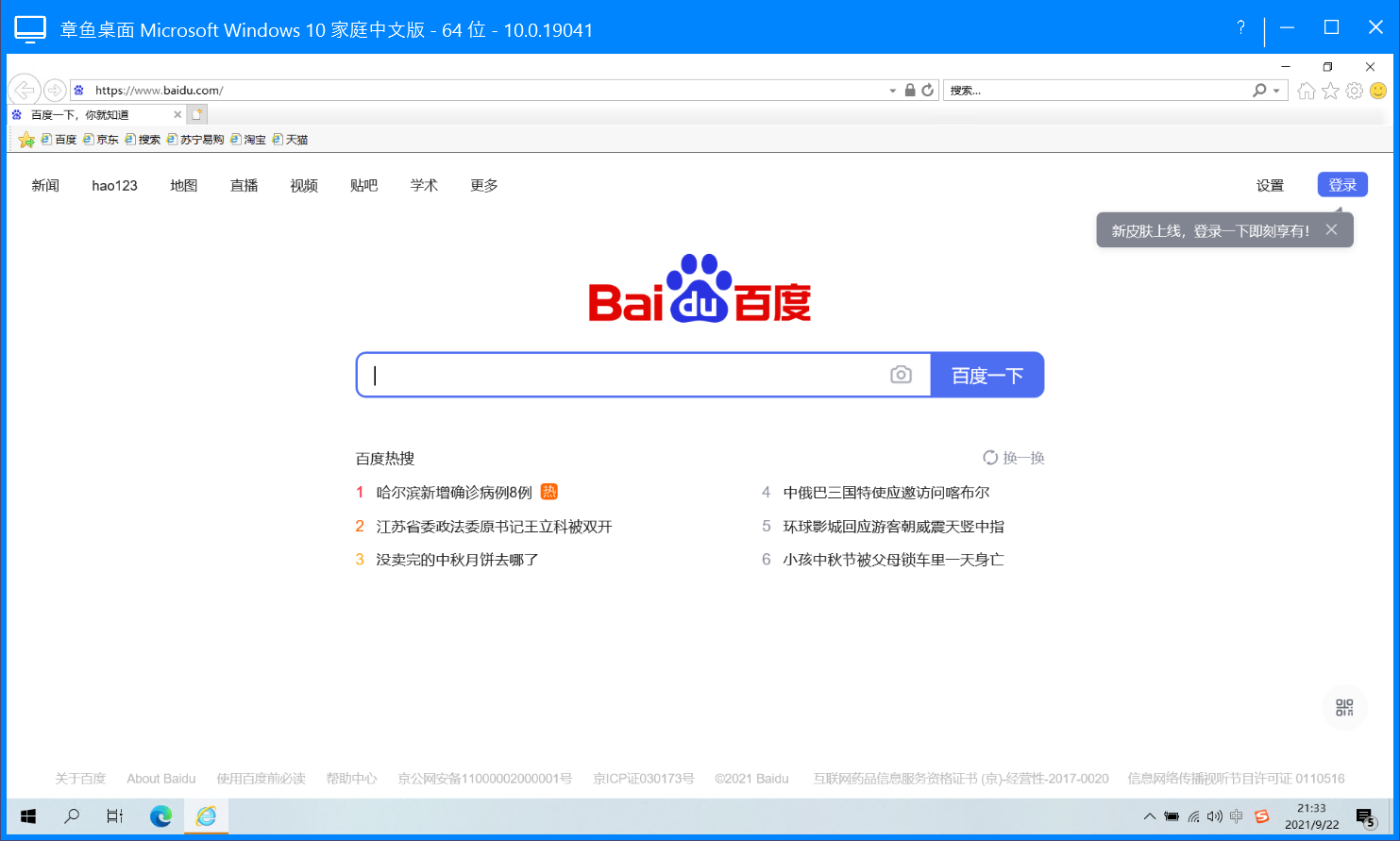
Task: Click the browser refresh icon
Action: click(x=928, y=91)
